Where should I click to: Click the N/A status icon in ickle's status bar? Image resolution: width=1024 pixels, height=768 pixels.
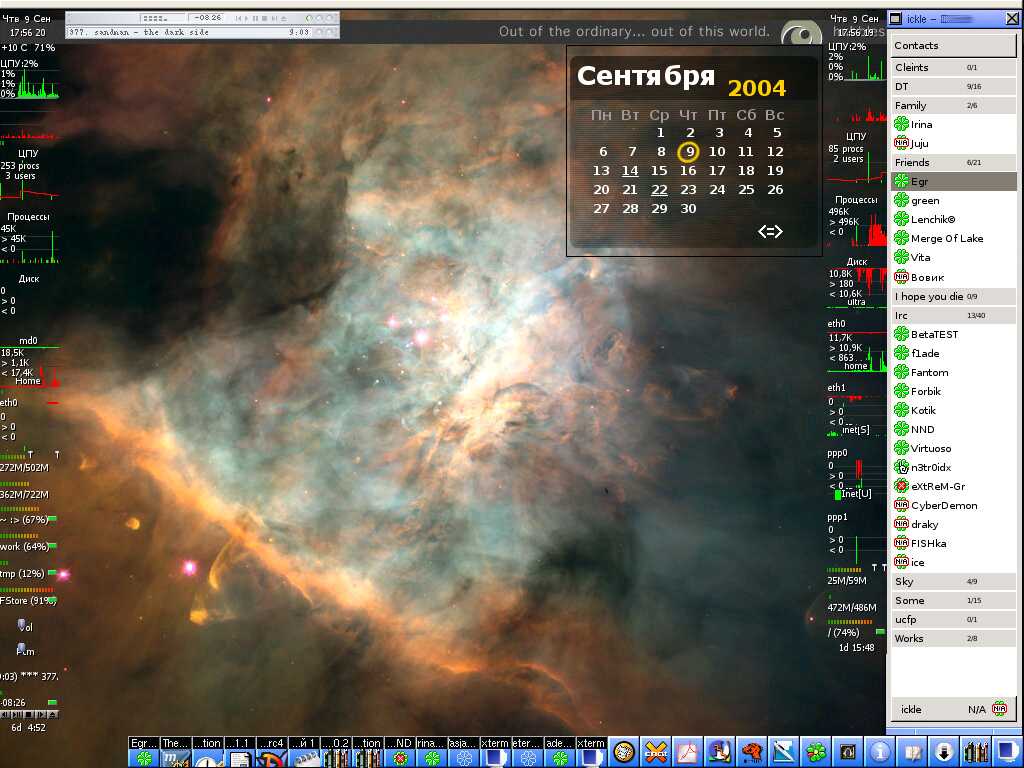tap(998, 709)
